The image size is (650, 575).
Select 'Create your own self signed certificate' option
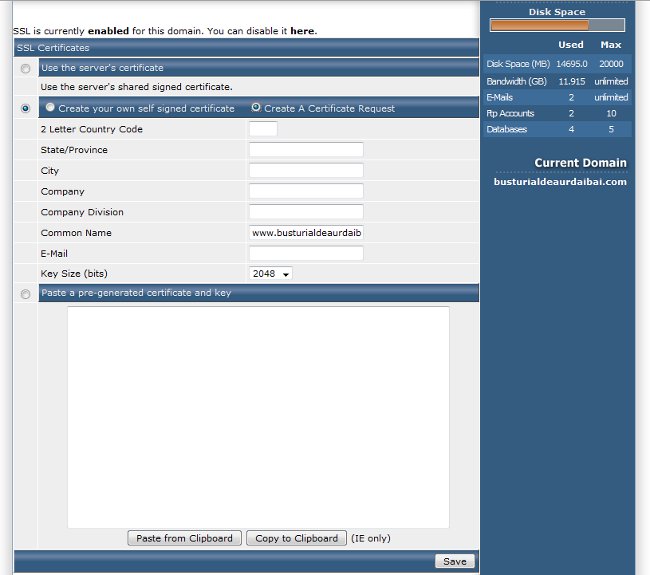50,108
